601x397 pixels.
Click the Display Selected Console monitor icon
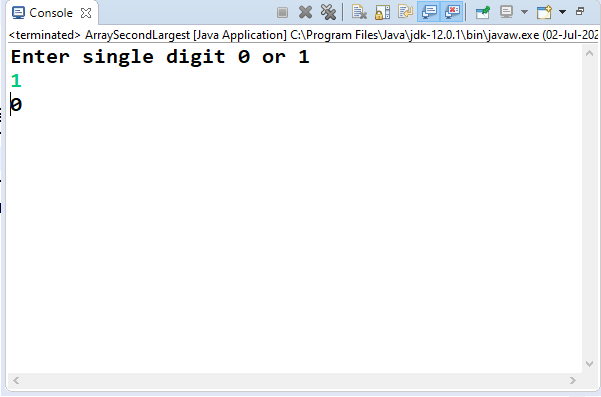point(506,12)
